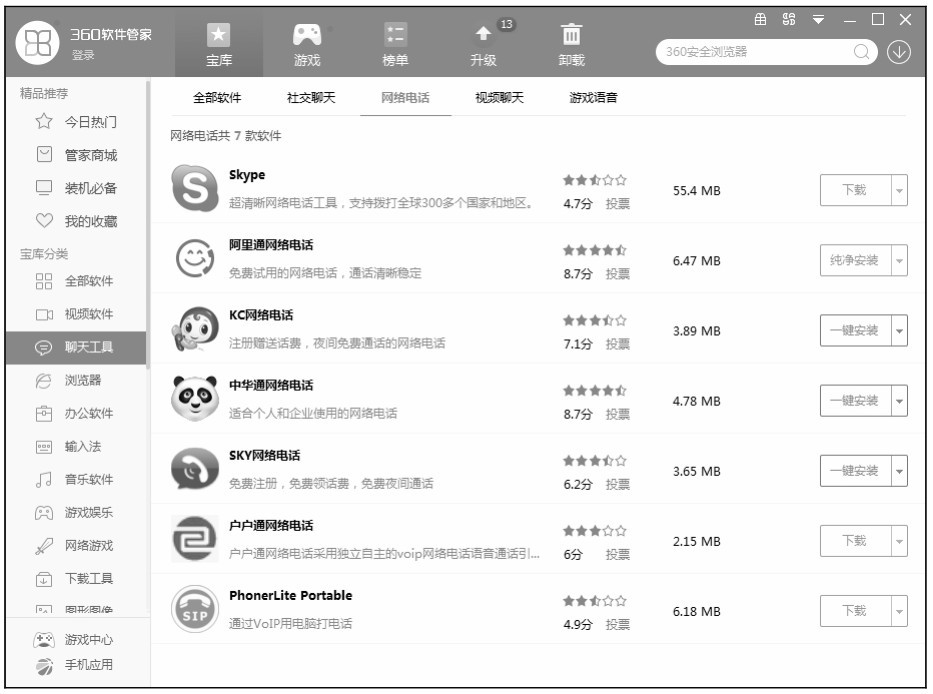
Task: Select 输入法 category
Action: point(68,446)
